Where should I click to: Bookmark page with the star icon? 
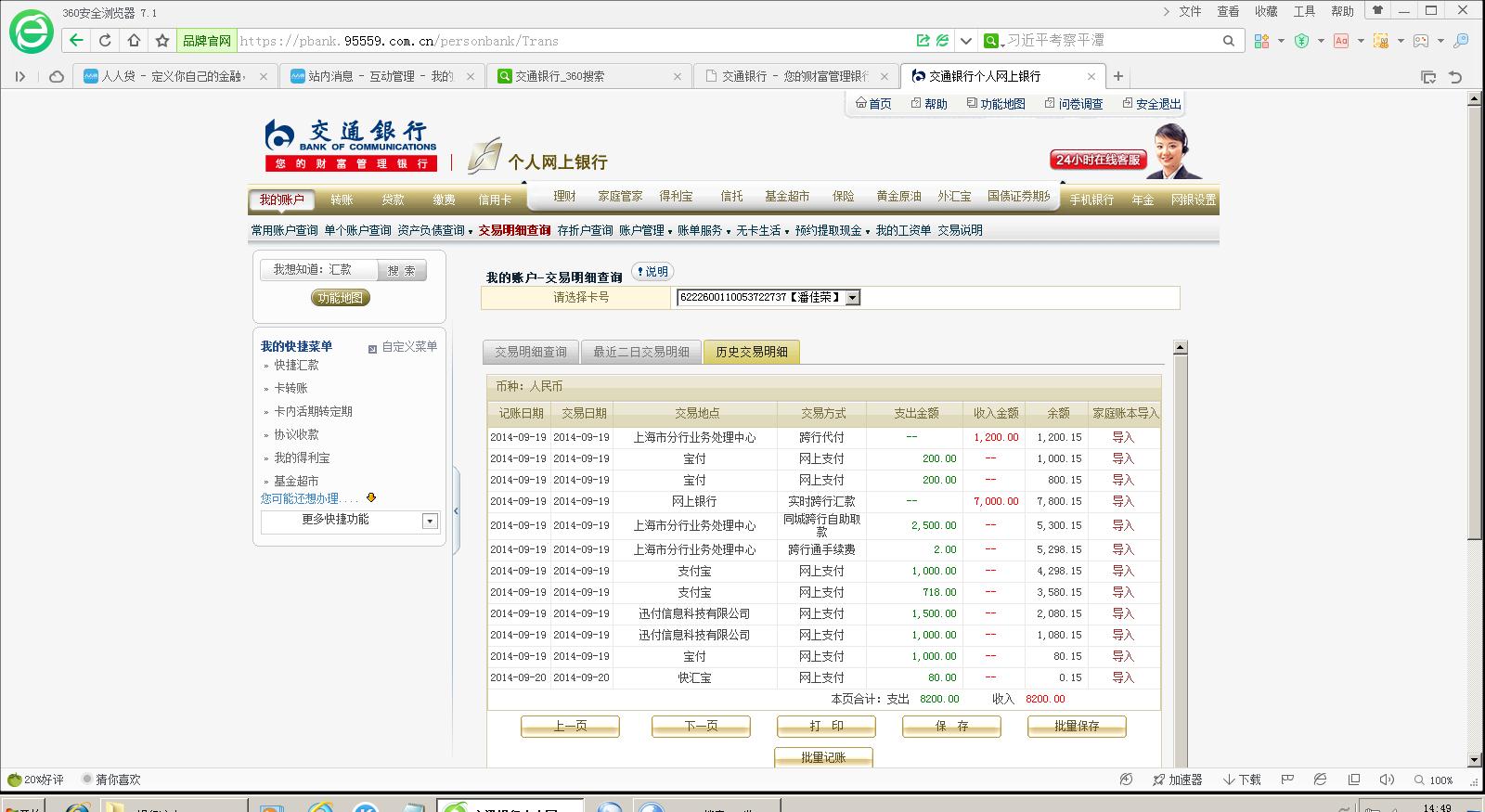tap(162, 41)
